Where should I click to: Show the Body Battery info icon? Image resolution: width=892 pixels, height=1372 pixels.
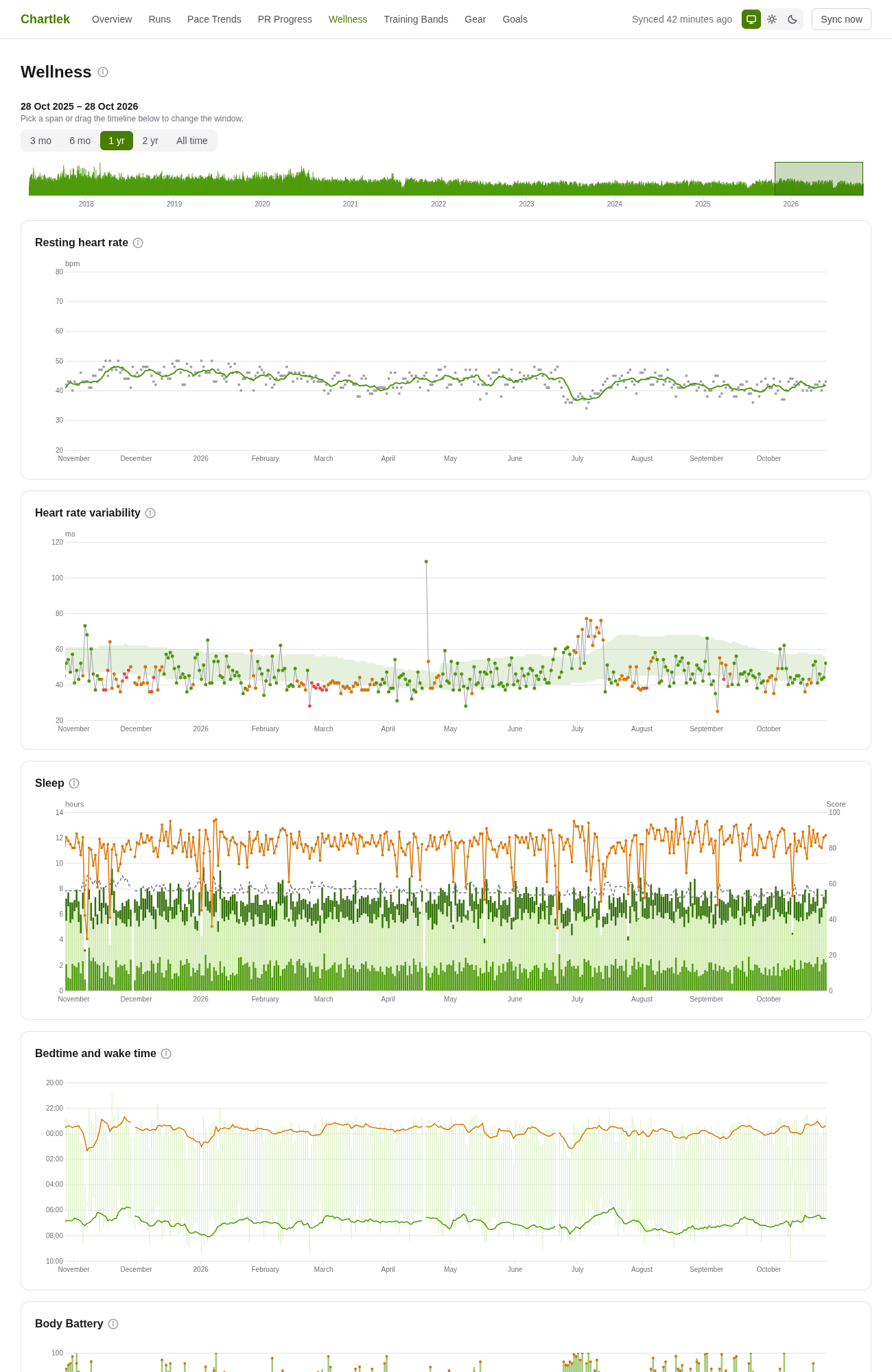(113, 1324)
